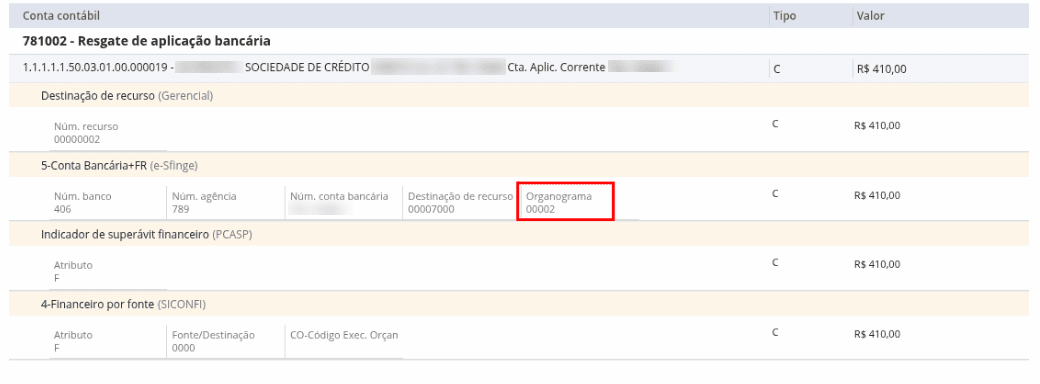Select "Indicador de superávit financeiro (PCASP)" section header
Image resolution: width=1040 pixels, height=384 pixels.
(147, 235)
